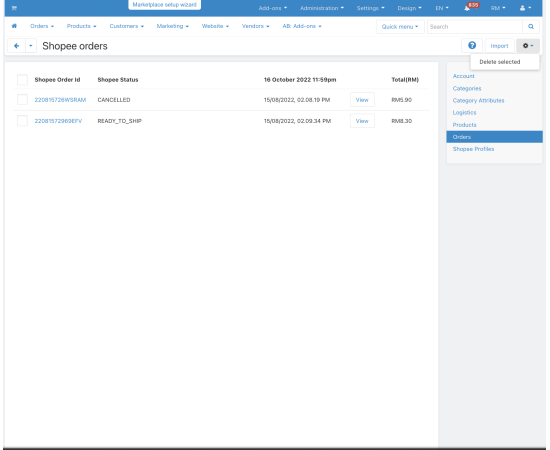Open the Orders menu
The height and width of the screenshot is (450, 550).
[x=42, y=26]
